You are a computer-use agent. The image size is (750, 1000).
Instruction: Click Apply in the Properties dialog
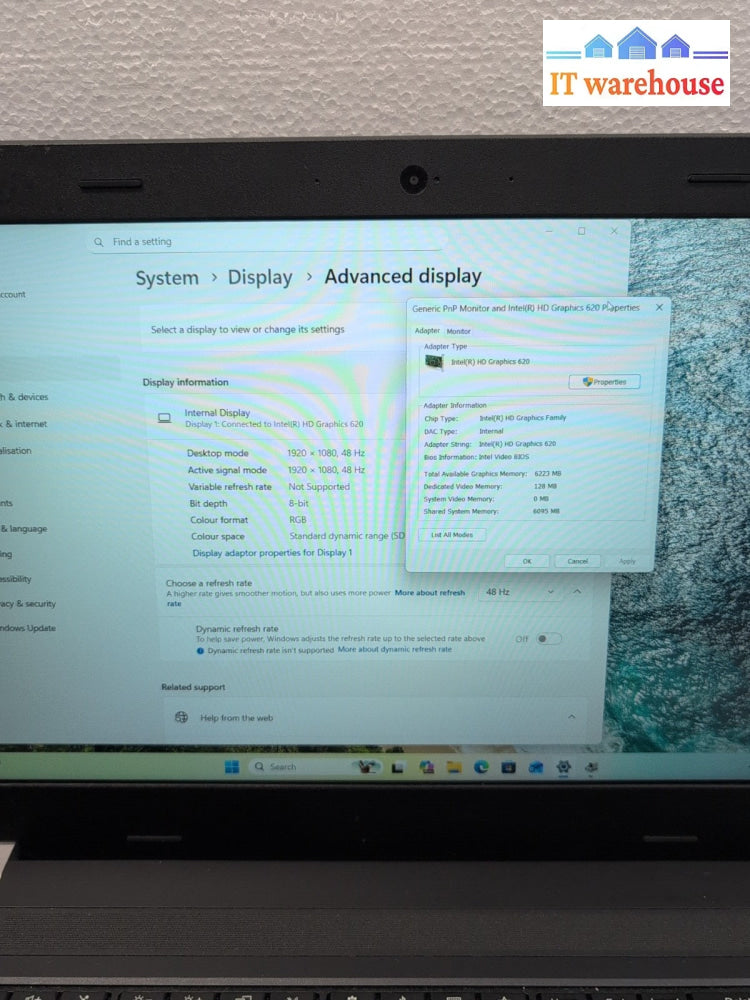tap(627, 561)
